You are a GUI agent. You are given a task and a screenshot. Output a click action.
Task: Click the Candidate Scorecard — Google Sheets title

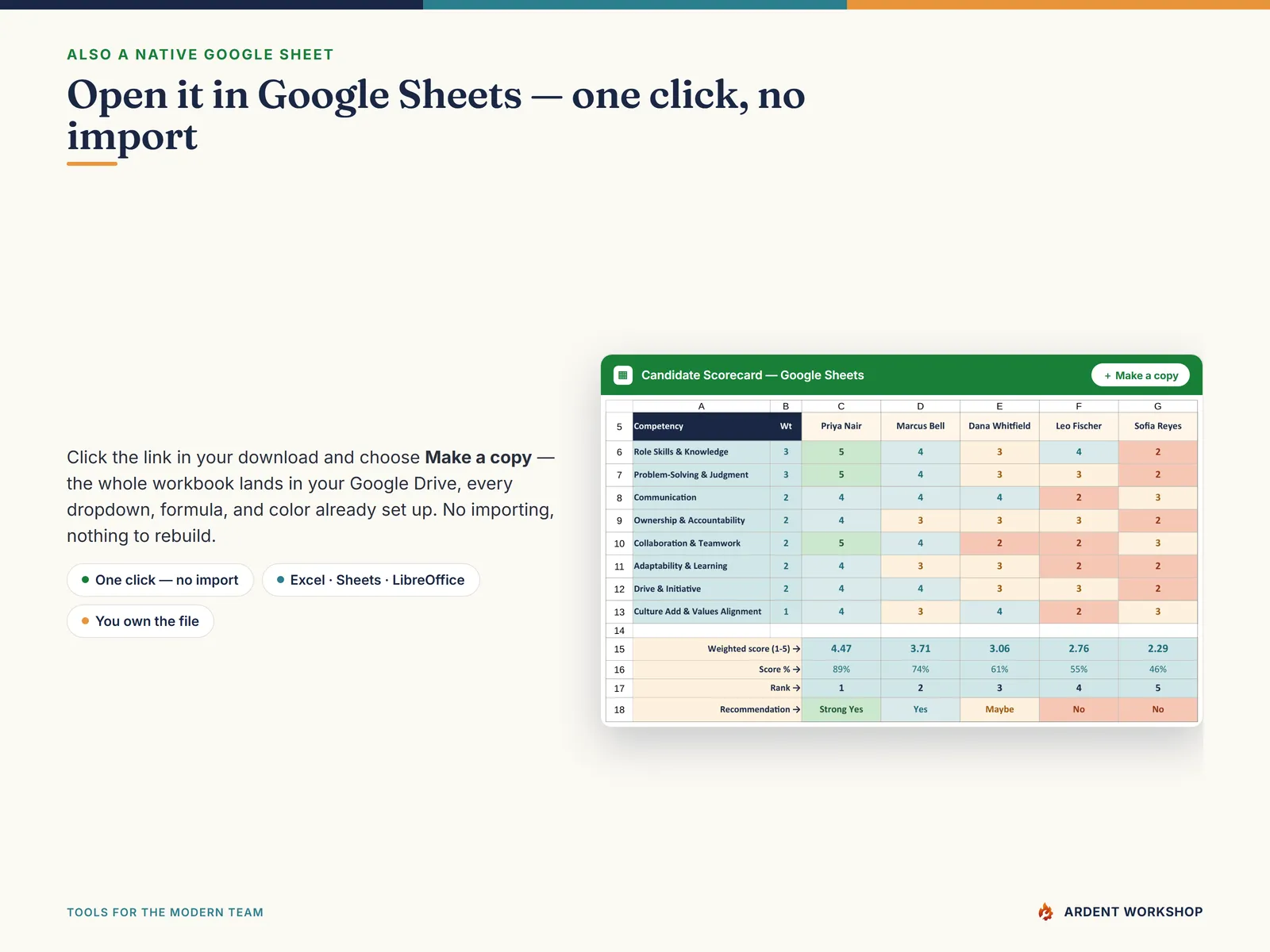[x=752, y=375]
